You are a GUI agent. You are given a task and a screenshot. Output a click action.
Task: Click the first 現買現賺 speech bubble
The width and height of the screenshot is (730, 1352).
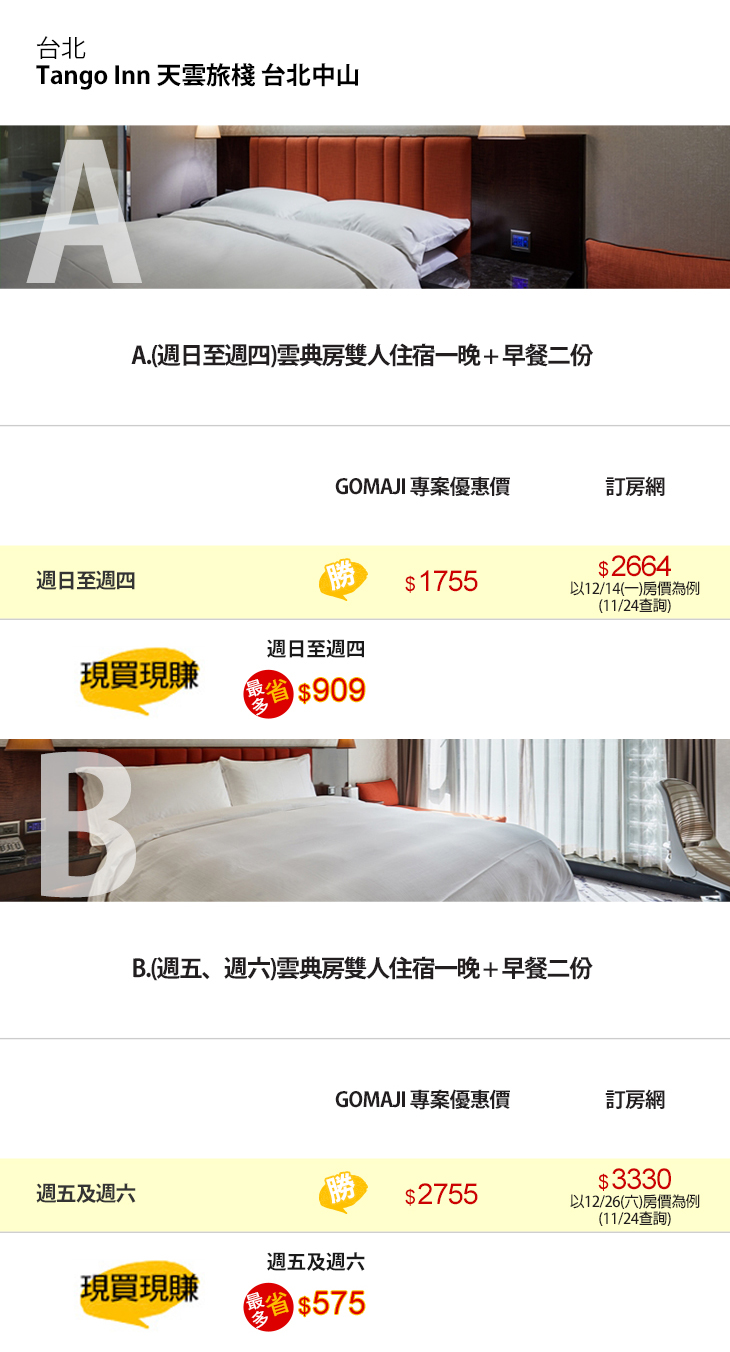pyautogui.click(x=139, y=680)
